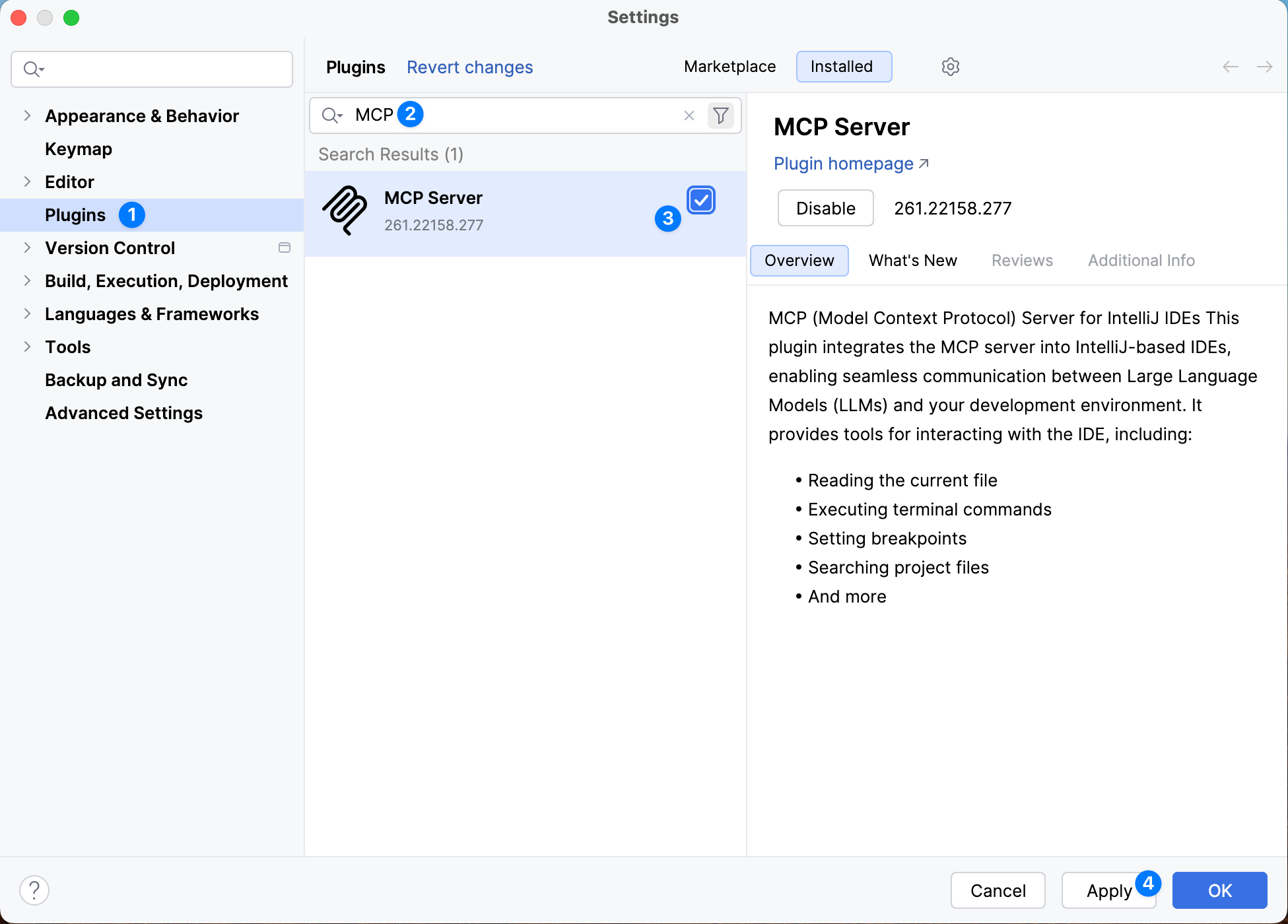Uncheck the MCP Server plugin checkbox
Screen dimensions: 1288x924
tap(700, 200)
